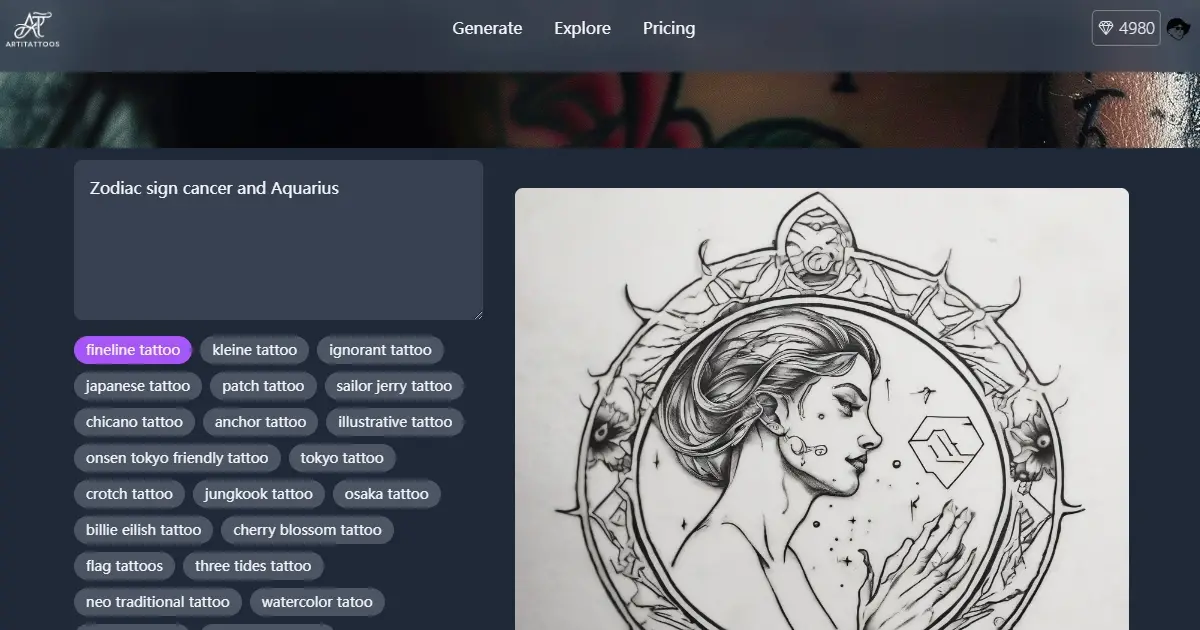Enable the illustrative tattoo style
The image size is (1200, 630).
(396, 422)
